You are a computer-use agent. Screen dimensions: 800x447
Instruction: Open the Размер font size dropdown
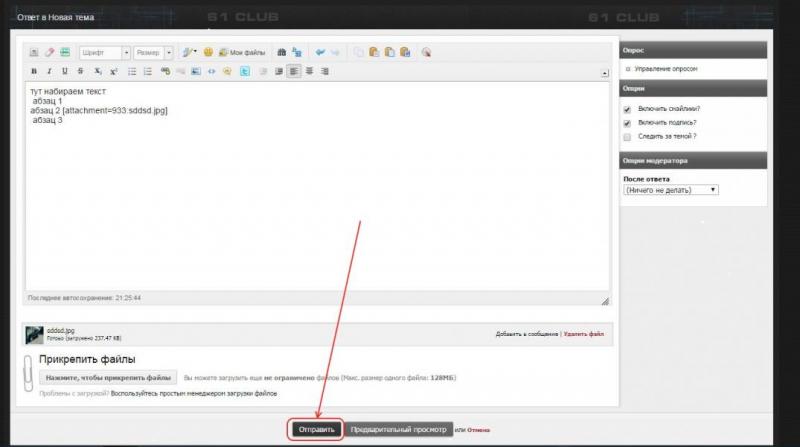pos(154,52)
